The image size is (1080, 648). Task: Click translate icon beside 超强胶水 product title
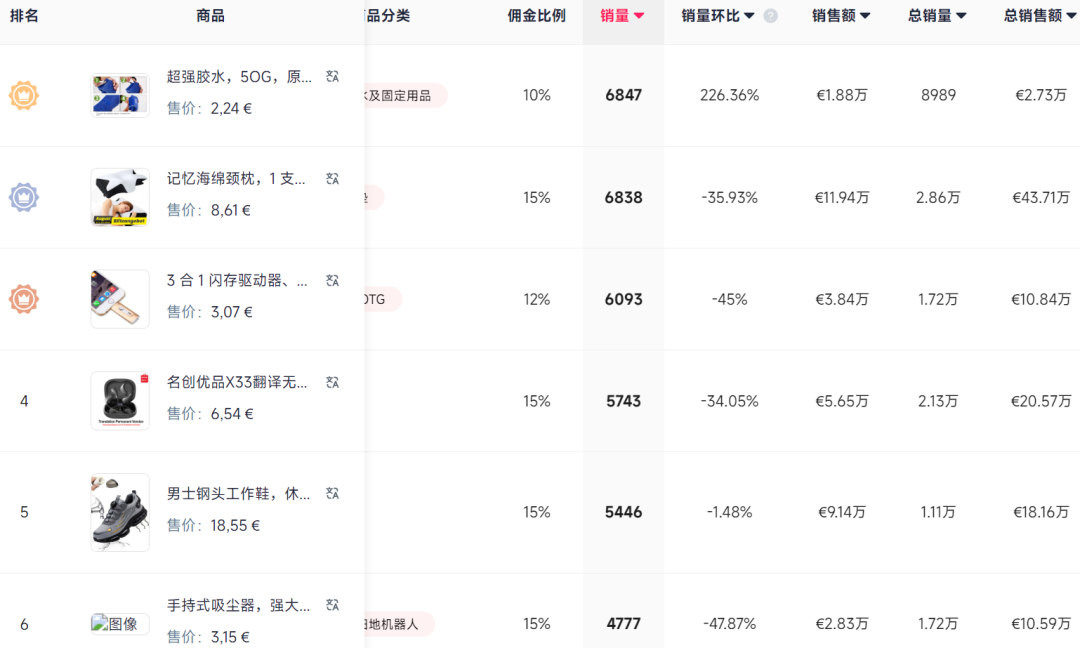pos(333,76)
